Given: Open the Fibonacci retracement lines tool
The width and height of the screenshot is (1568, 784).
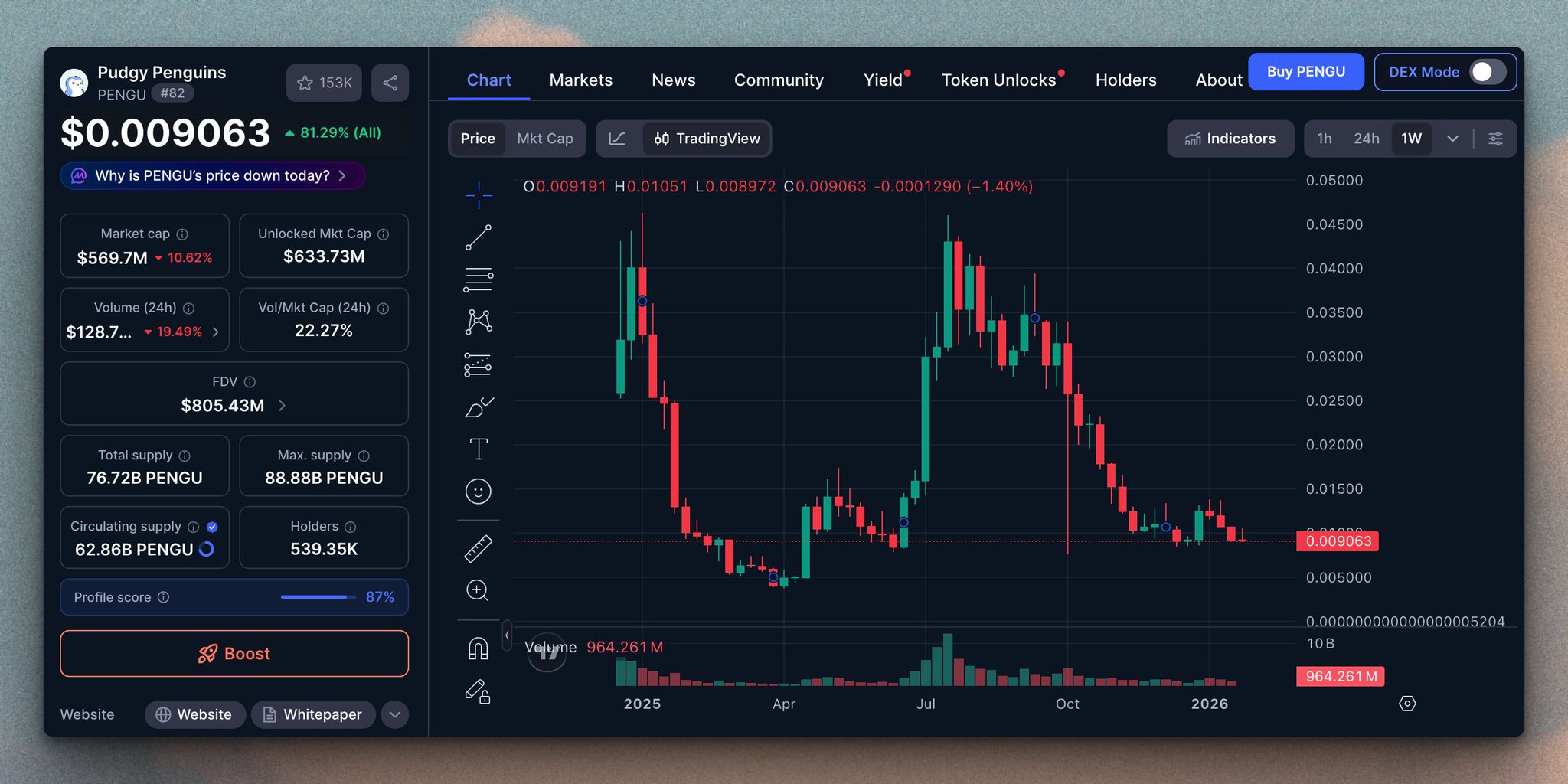Looking at the screenshot, I should (479, 280).
